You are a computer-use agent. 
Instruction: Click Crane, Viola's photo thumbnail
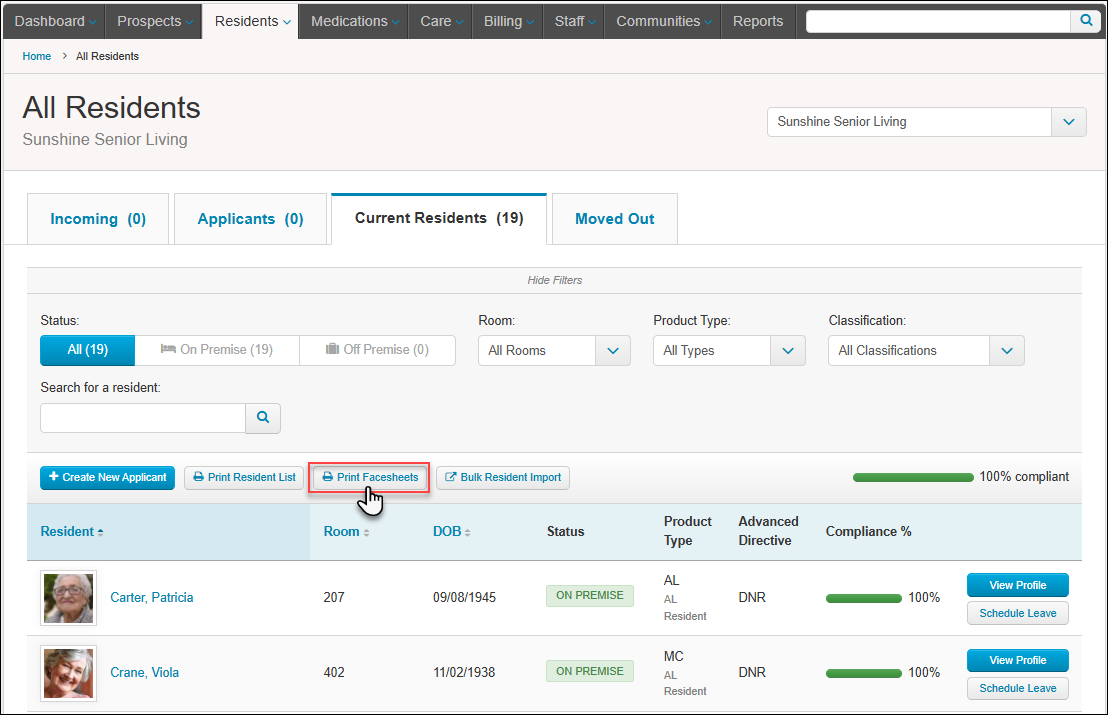pos(69,673)
